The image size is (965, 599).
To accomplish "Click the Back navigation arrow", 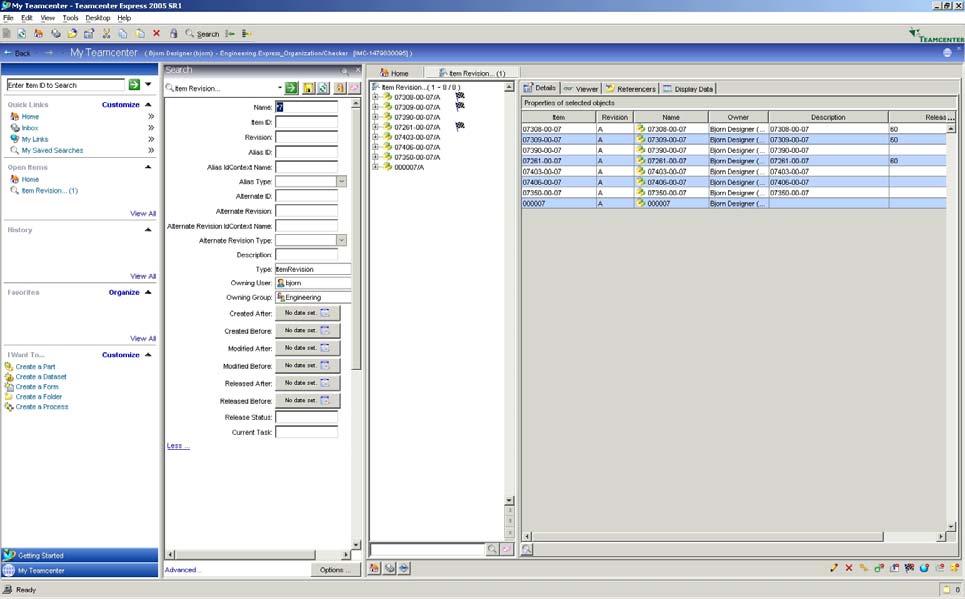I will (17, 53).
